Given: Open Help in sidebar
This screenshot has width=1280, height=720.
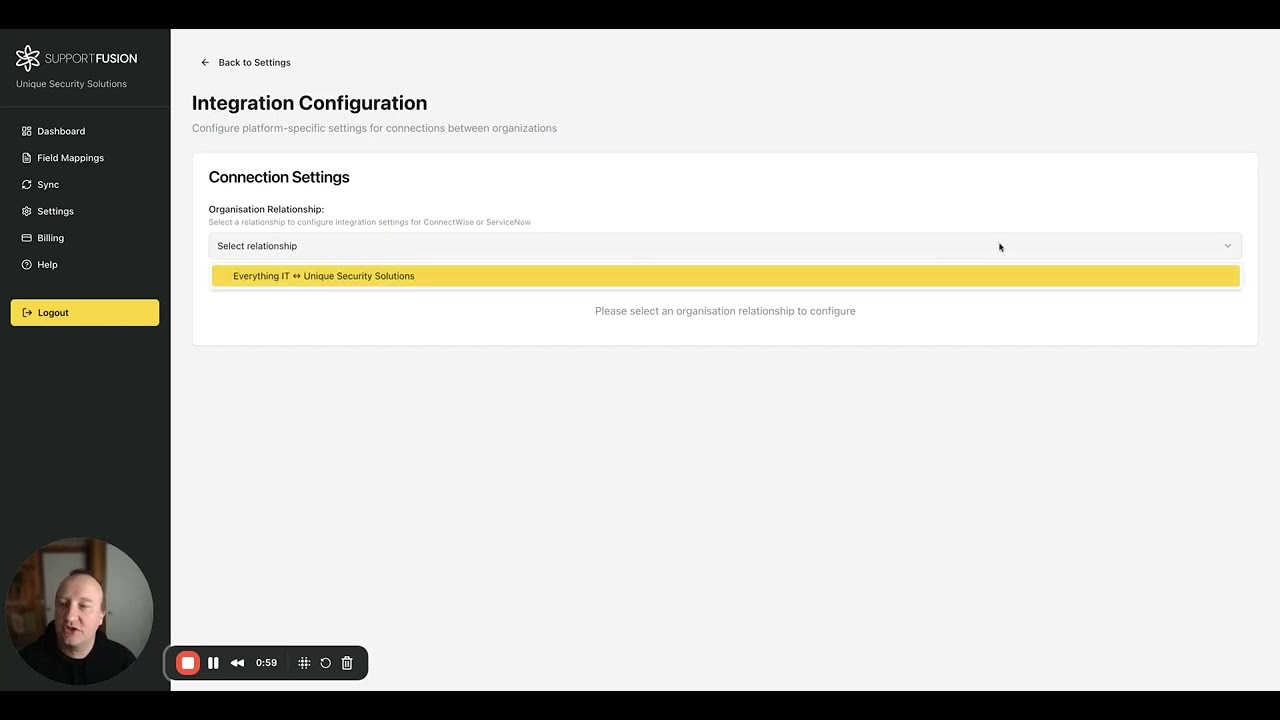Looking at the screenshot, I should pyautogui.click(x=47, y=265).
